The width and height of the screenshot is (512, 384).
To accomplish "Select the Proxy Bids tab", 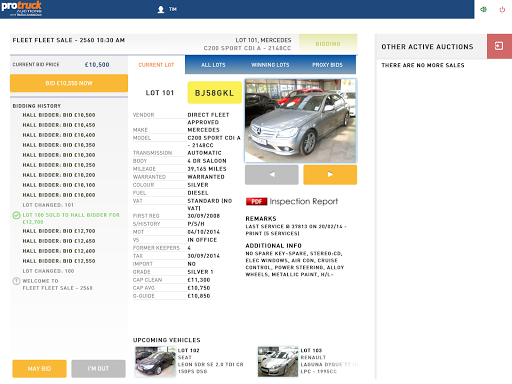I will pyautogui.click(x=327, y=65).
